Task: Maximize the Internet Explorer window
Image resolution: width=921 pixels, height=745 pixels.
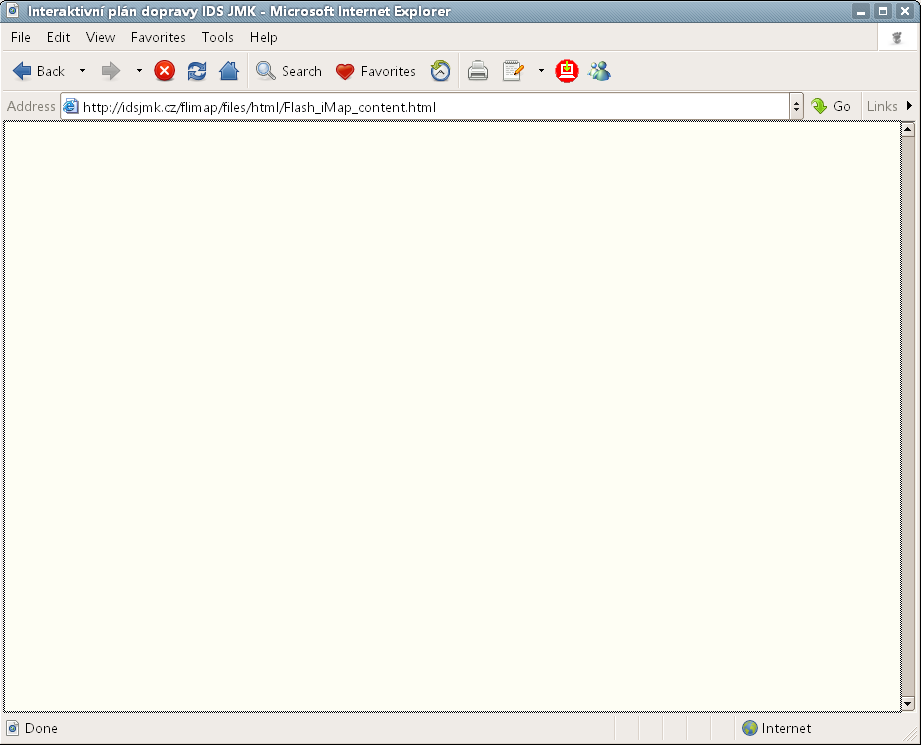Action: click(883, 11)
